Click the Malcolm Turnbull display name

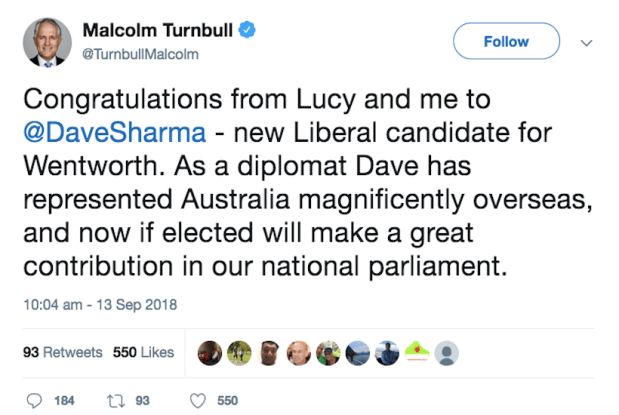tap(156, 31)
